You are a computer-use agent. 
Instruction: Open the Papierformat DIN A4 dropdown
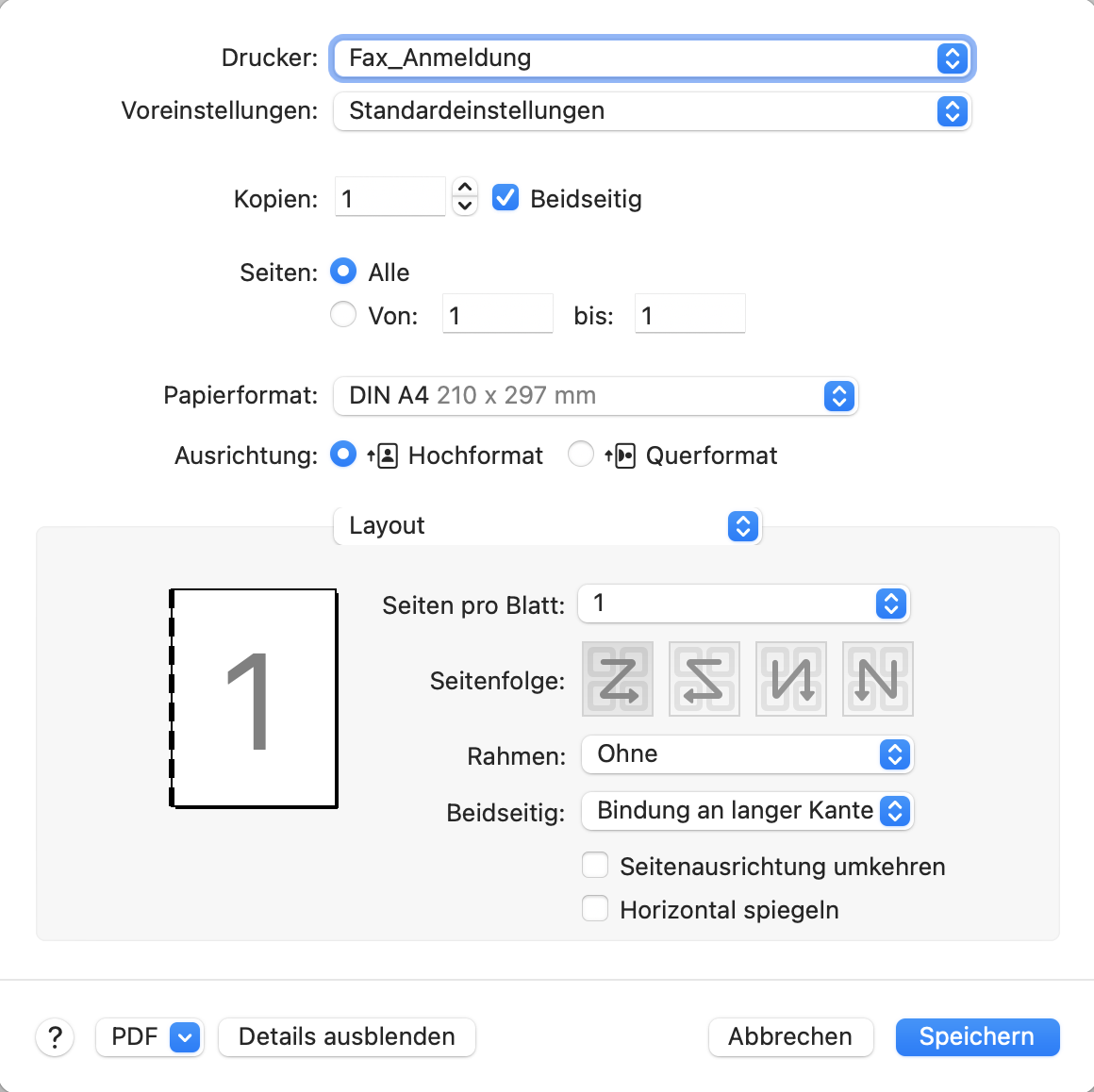tap(595, 396)
